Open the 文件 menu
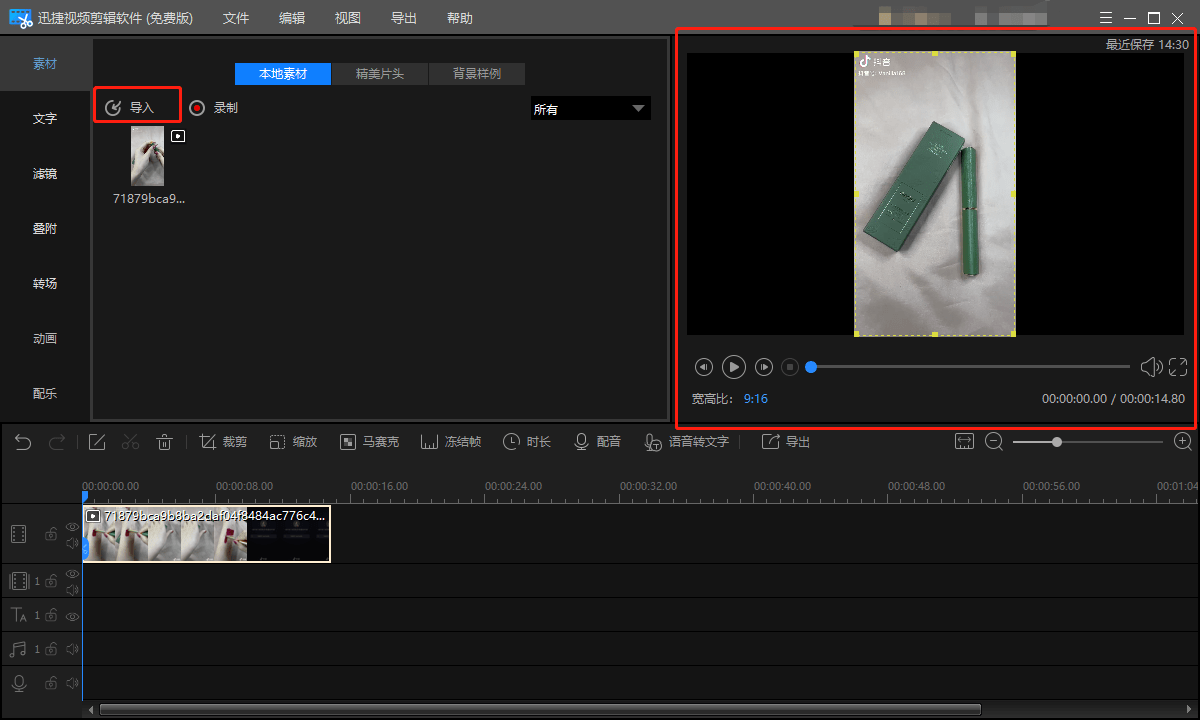This screenshot has width=1200, height=720. click(x=236, y=18)
